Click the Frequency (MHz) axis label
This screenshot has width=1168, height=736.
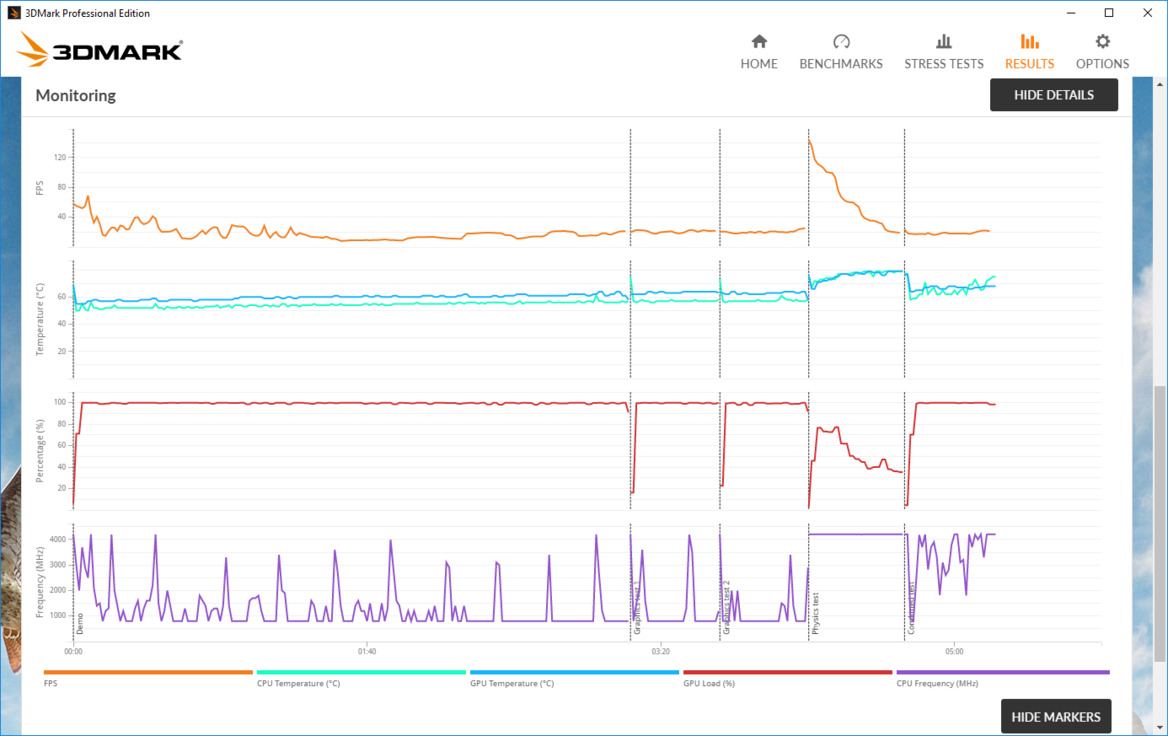point(39,583)
